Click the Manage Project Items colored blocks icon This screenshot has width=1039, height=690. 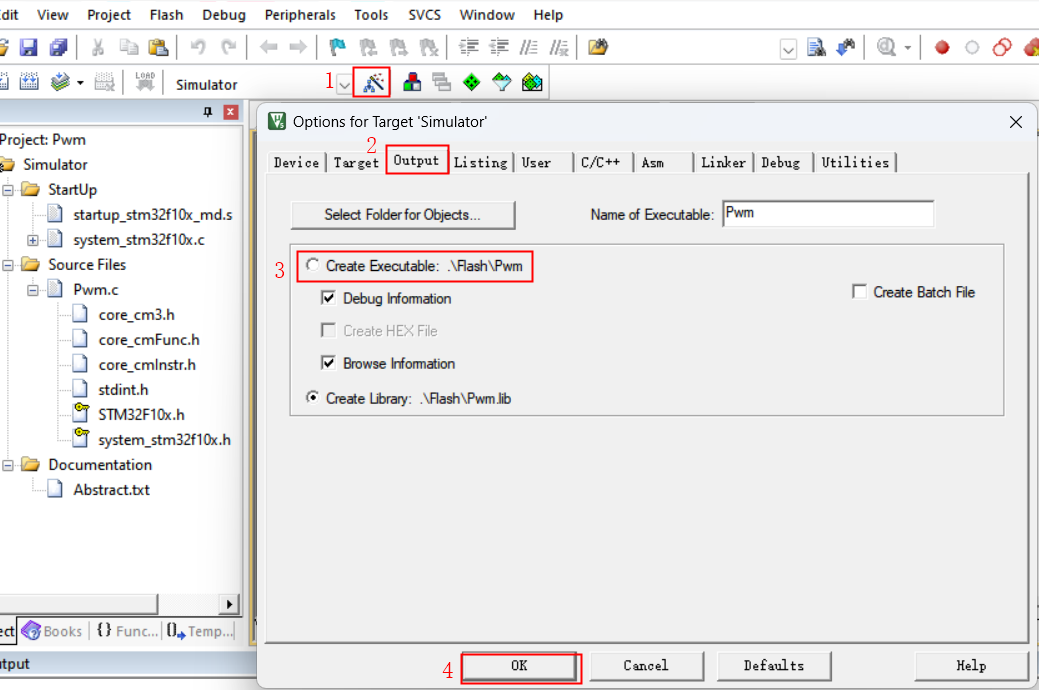coord(411,83)
